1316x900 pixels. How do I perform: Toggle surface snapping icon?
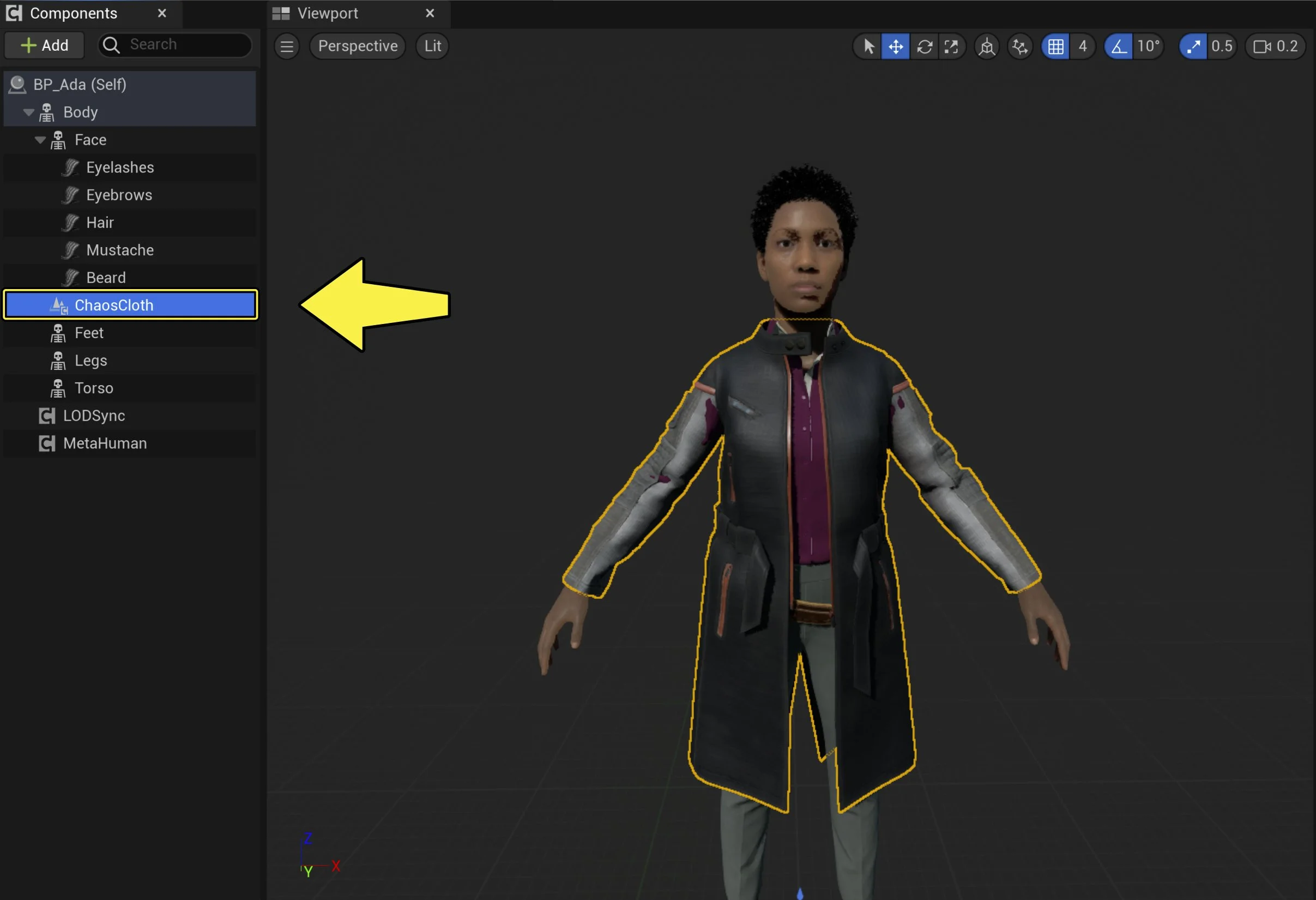tap(1020, 46)
